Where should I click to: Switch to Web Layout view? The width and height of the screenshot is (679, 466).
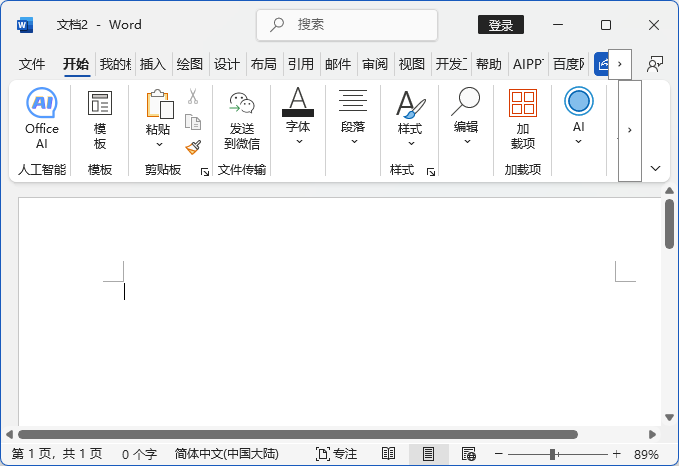tap(469, 454)
